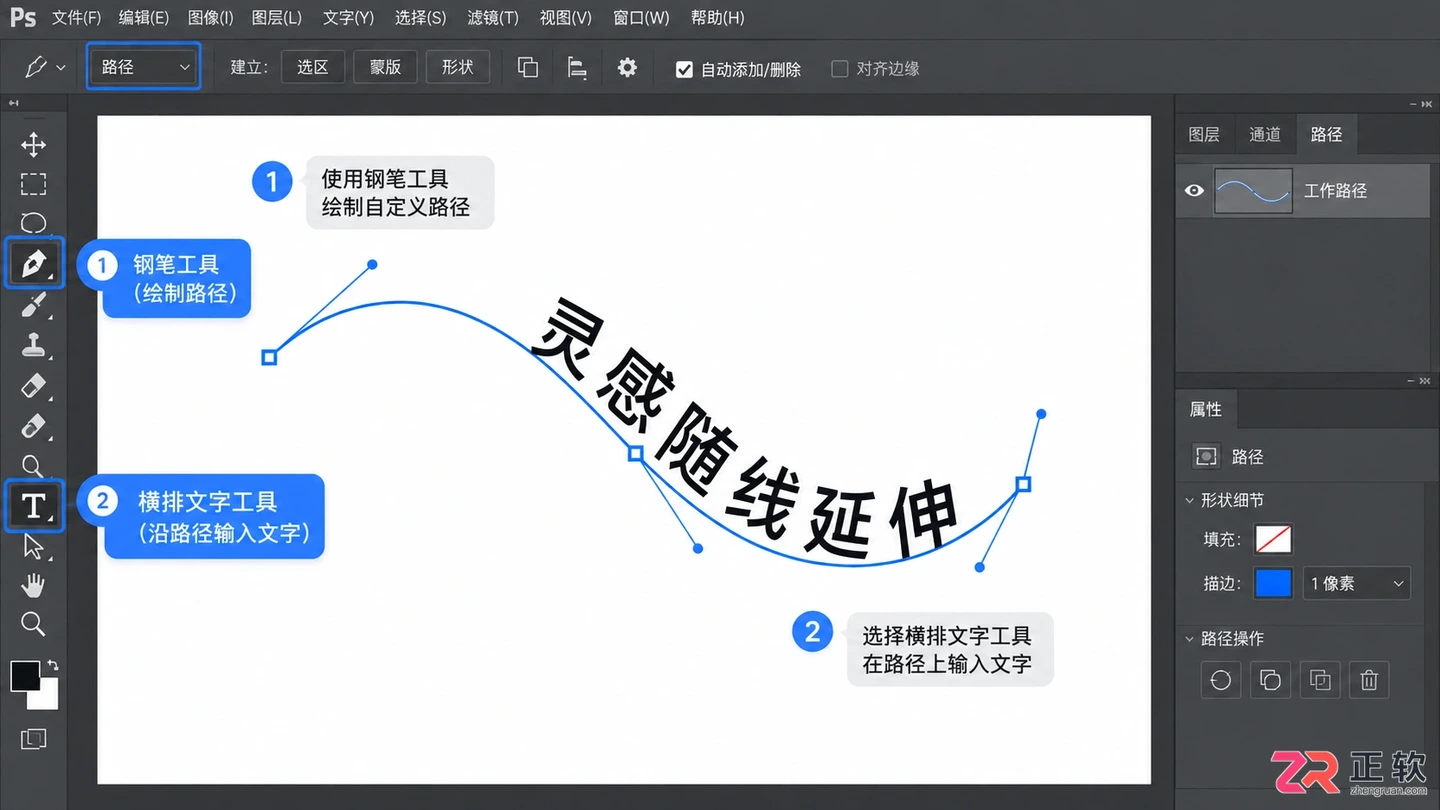Image resolution: width=1440 pixels, height=810 pixels.
Task: Open the 文字(Y) menu
Action: click(348, 18)
